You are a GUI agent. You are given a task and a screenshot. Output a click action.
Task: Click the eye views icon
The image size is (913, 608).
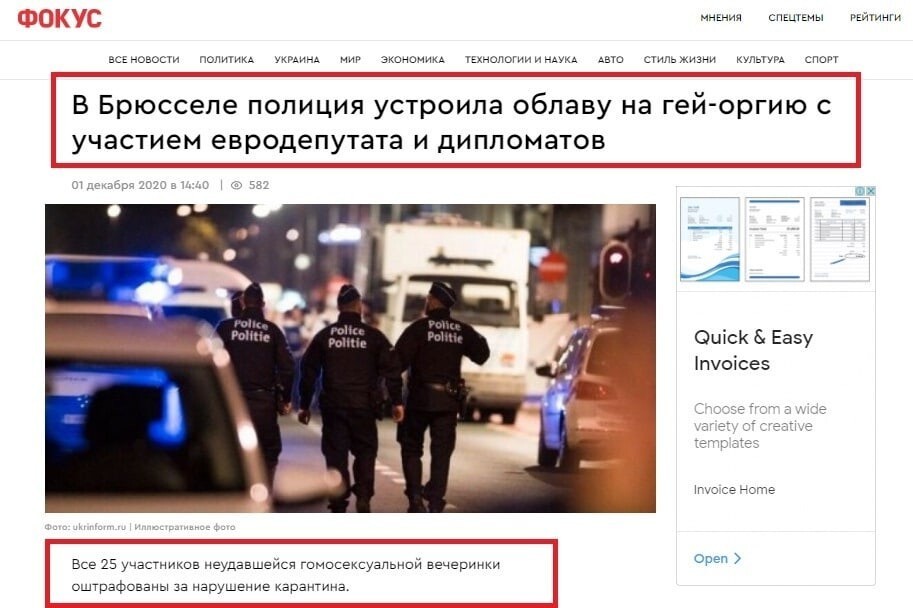pyautogui.click(x=236, y=185)
